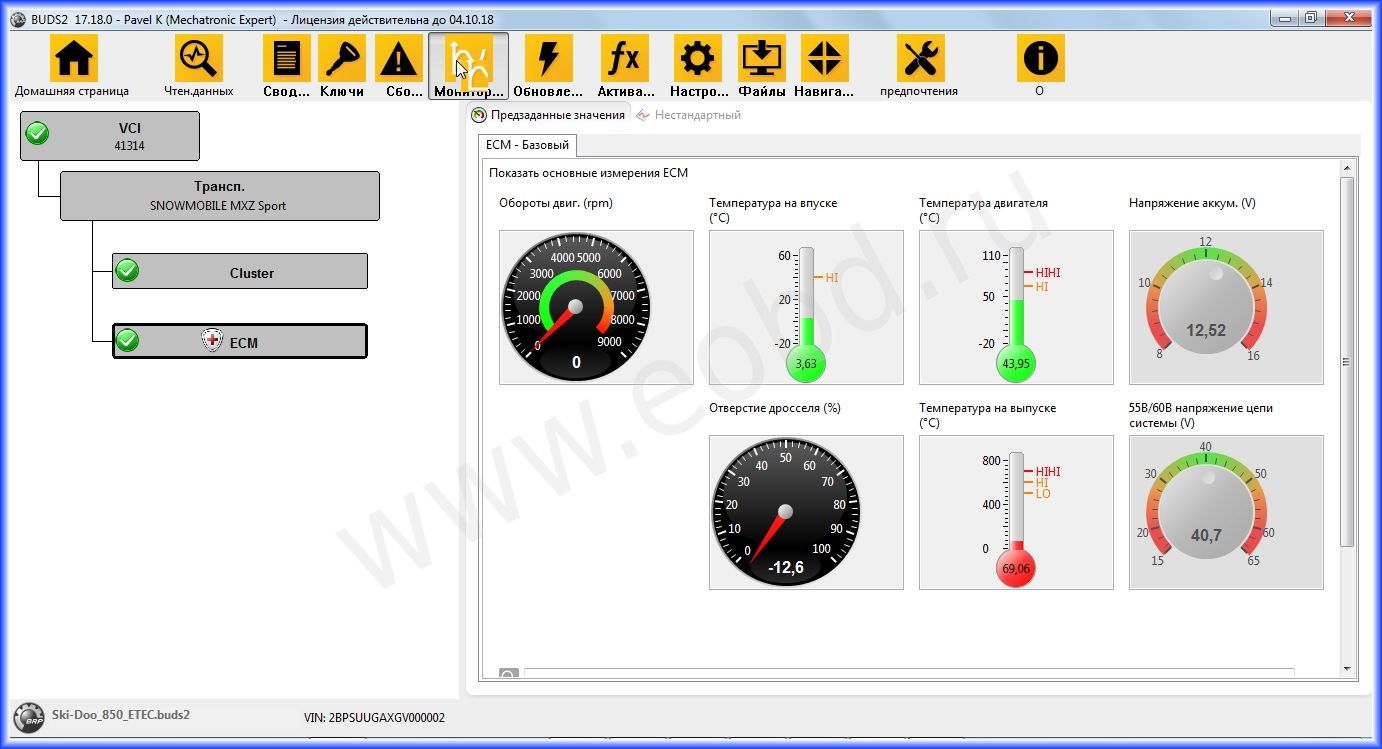Click the -12,6 throttle opening value

coord(785,568)
